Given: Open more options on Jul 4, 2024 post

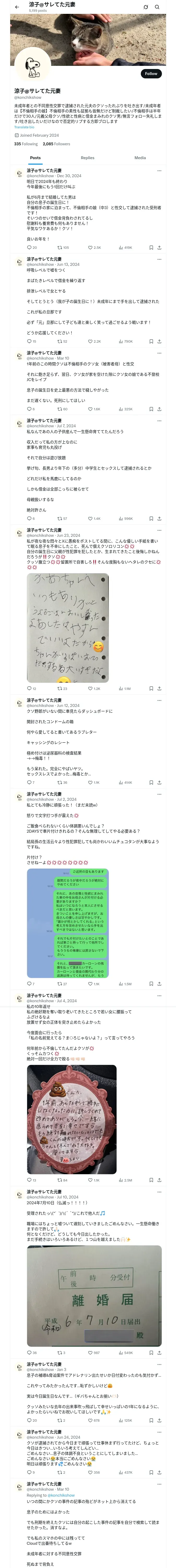Looking at the screenshot, I should 159,996.
